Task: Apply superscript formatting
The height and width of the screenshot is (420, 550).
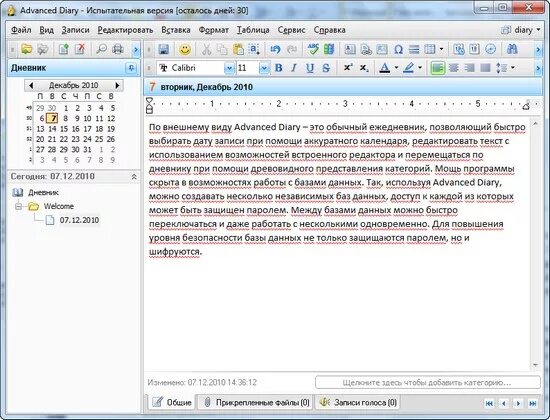Action: click(x=348, y=68)
